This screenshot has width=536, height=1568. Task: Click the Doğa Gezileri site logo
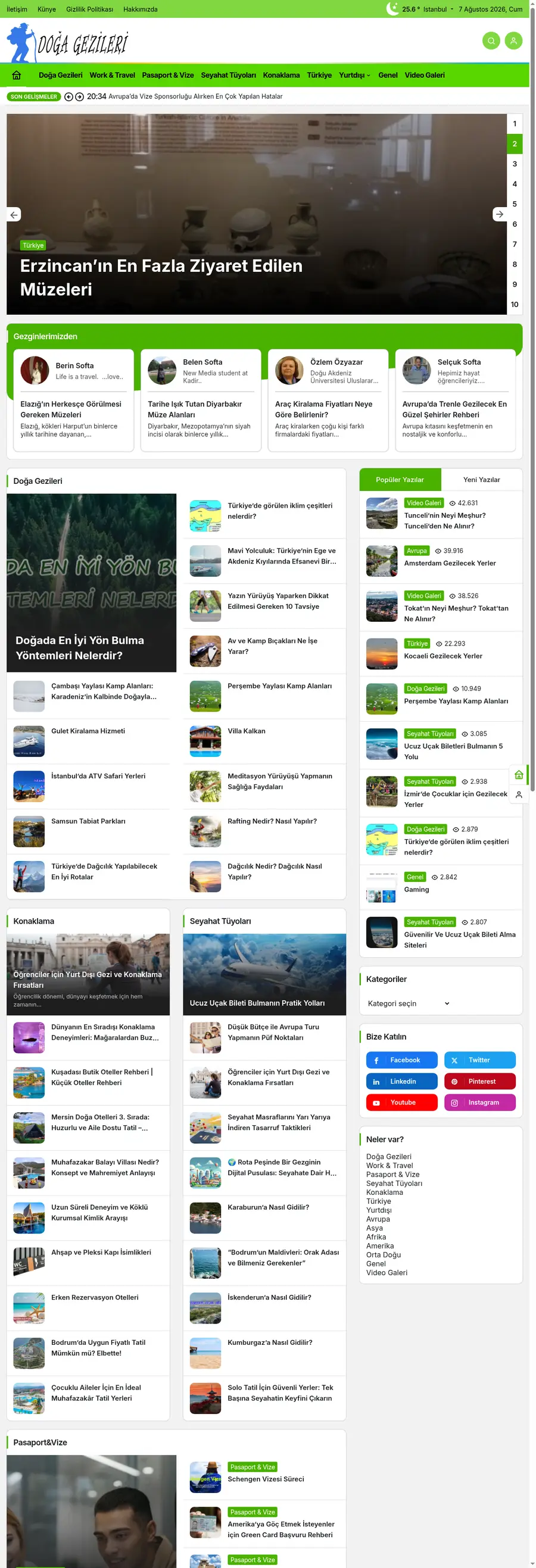click(67, 43)
